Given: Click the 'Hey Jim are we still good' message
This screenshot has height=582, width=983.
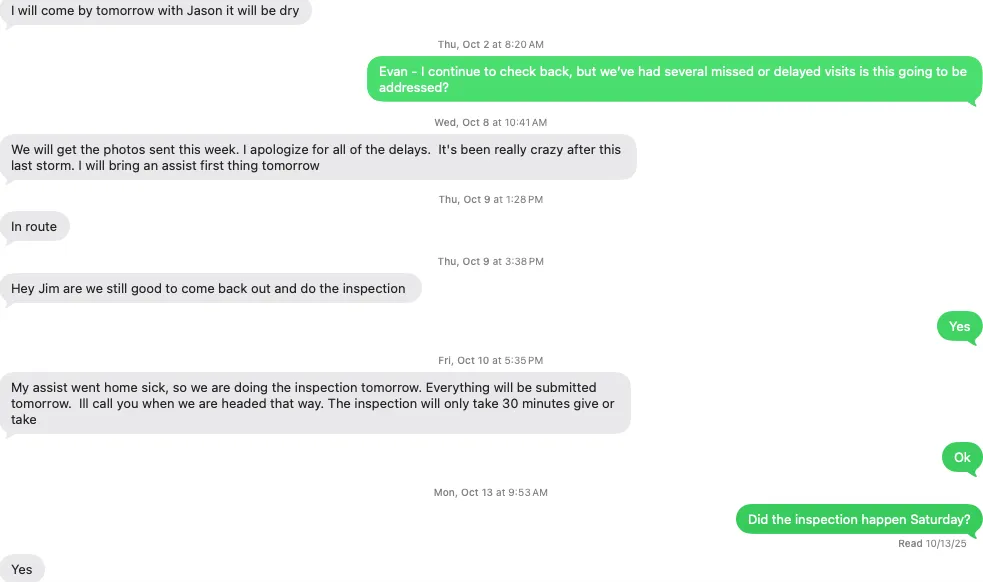Looking at the screenshot, I should tap(208, 289).
